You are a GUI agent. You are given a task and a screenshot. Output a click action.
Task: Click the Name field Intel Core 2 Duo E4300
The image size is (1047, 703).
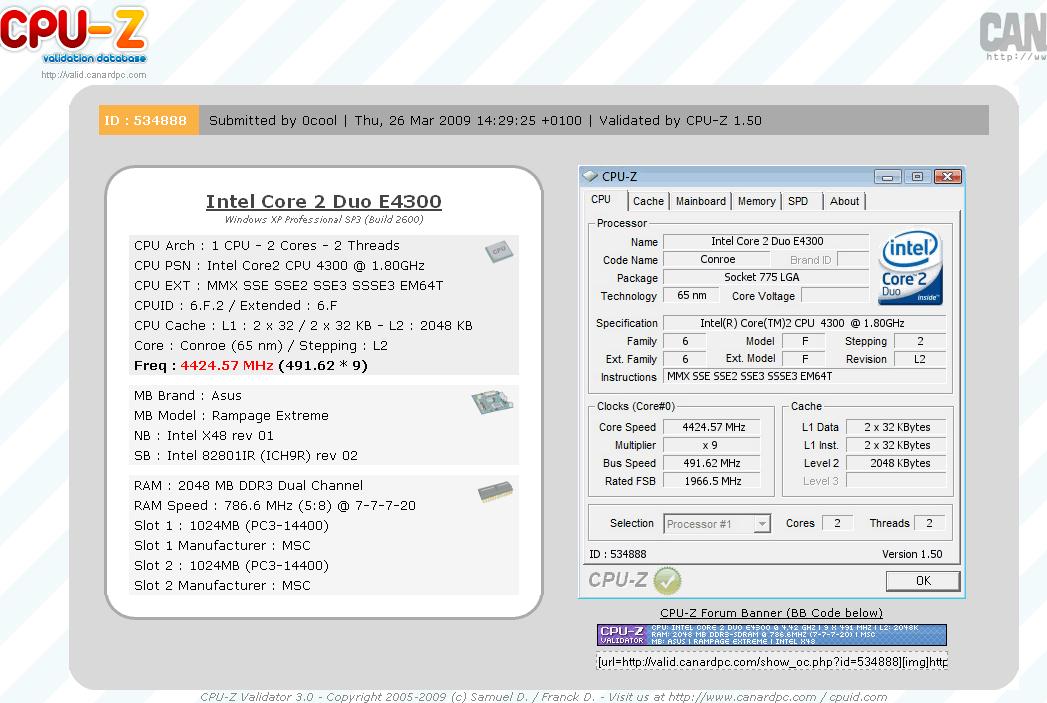767,241
